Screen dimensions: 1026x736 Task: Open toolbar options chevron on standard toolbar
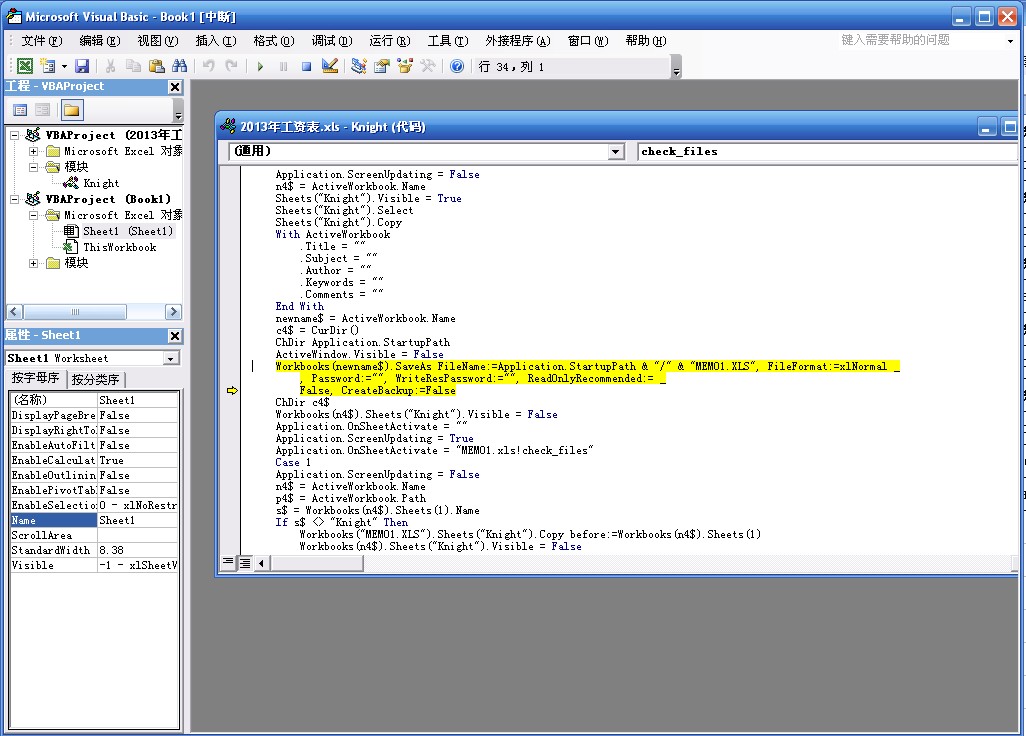pos(677,67)
